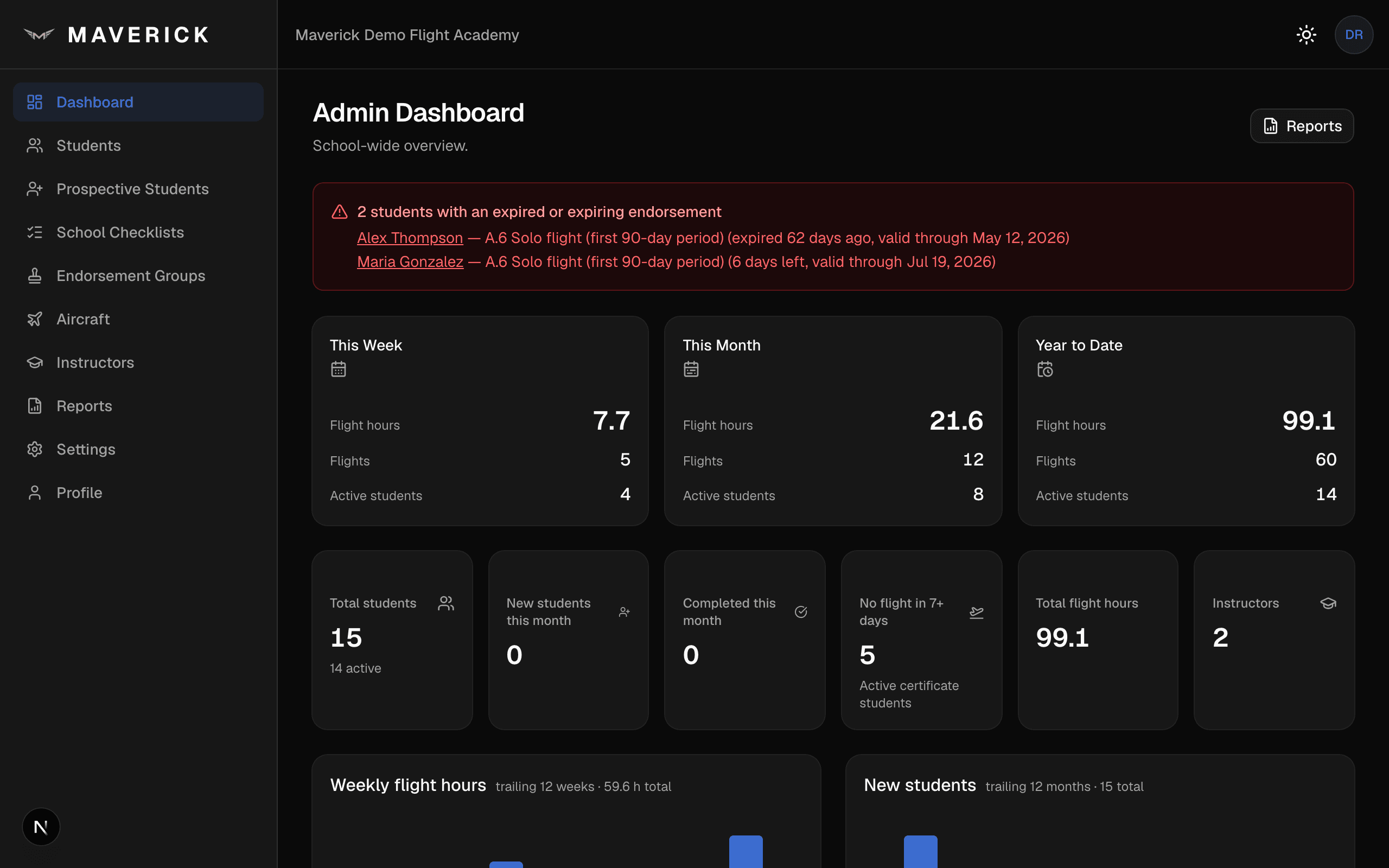This screenshot has height=868, width=1389.
Task: Click the Dashboard grid icon in sidebar
Action: (35, 102)
